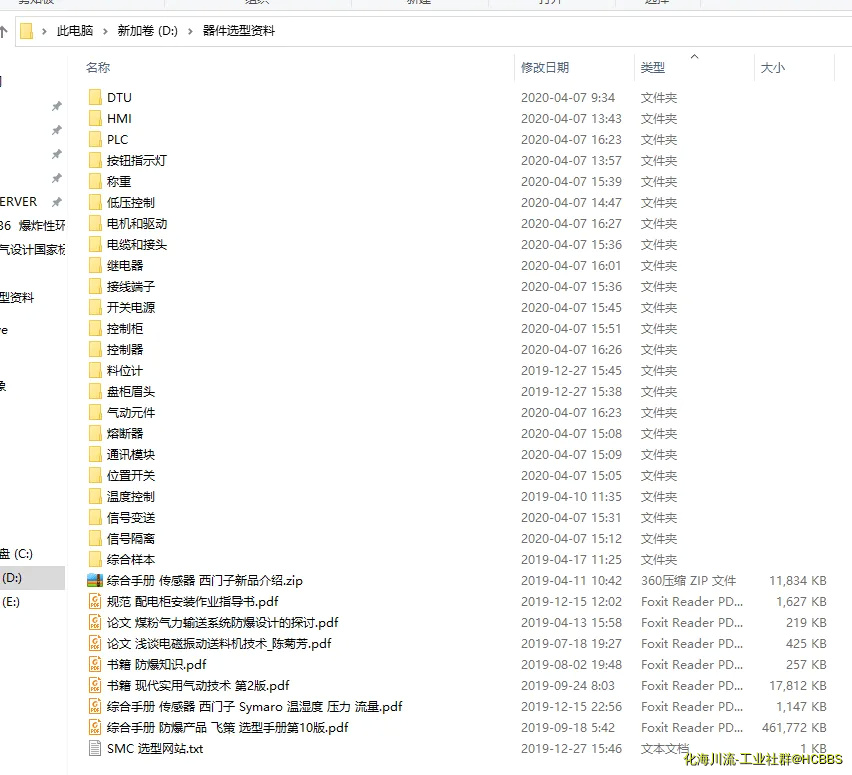Image resolution: width=852 pixels, height=775 pixels.
Task: Click the sort arrow above the 类型 column
Action: click(x=694, y=57)
